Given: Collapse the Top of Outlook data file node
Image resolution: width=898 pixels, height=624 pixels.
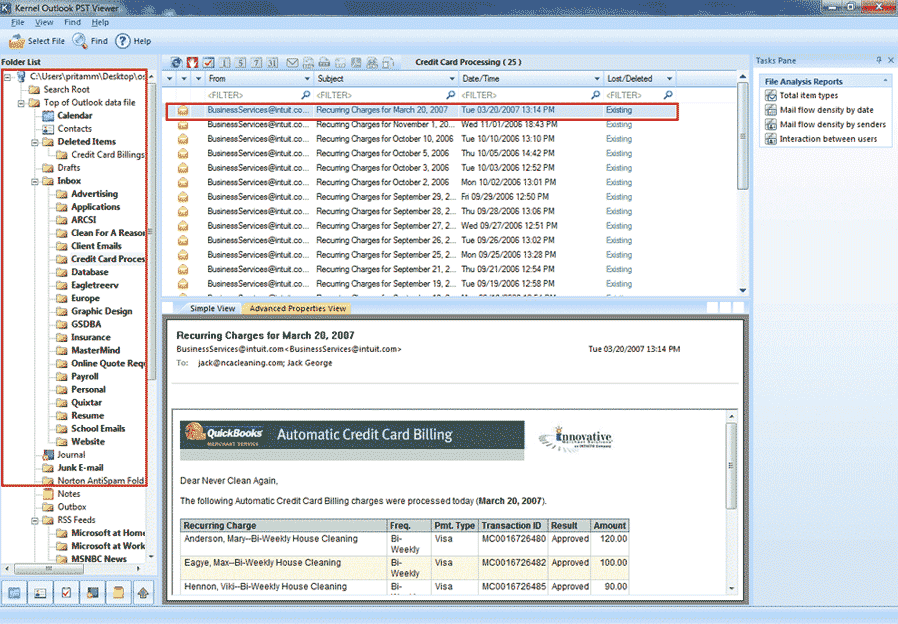Looking at the screenshot, I should click(21, 103).
